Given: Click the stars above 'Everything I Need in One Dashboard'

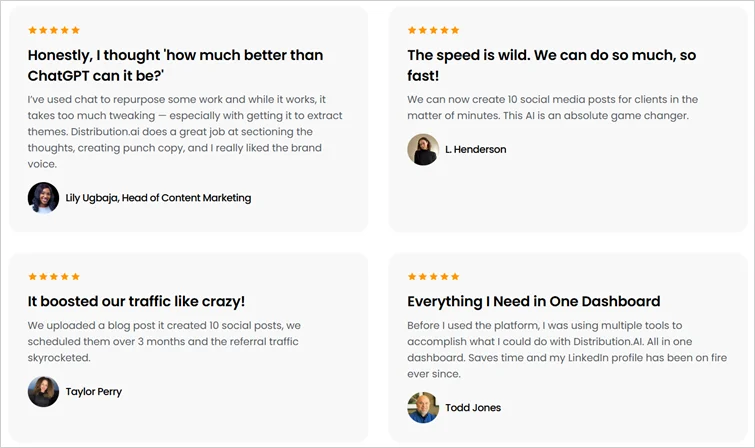Looking at the screenshot, I should pyautogui.click(x=433, y=276).
